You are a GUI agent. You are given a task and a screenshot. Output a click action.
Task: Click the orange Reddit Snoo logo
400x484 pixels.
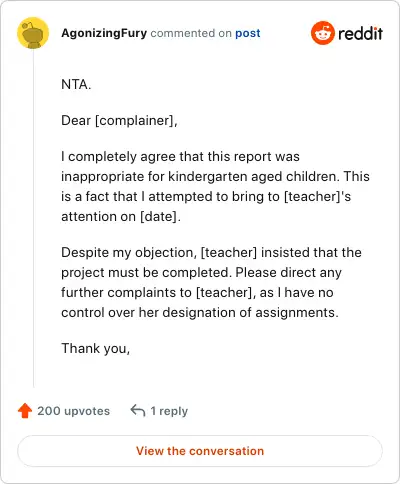(x=322, y=33)
